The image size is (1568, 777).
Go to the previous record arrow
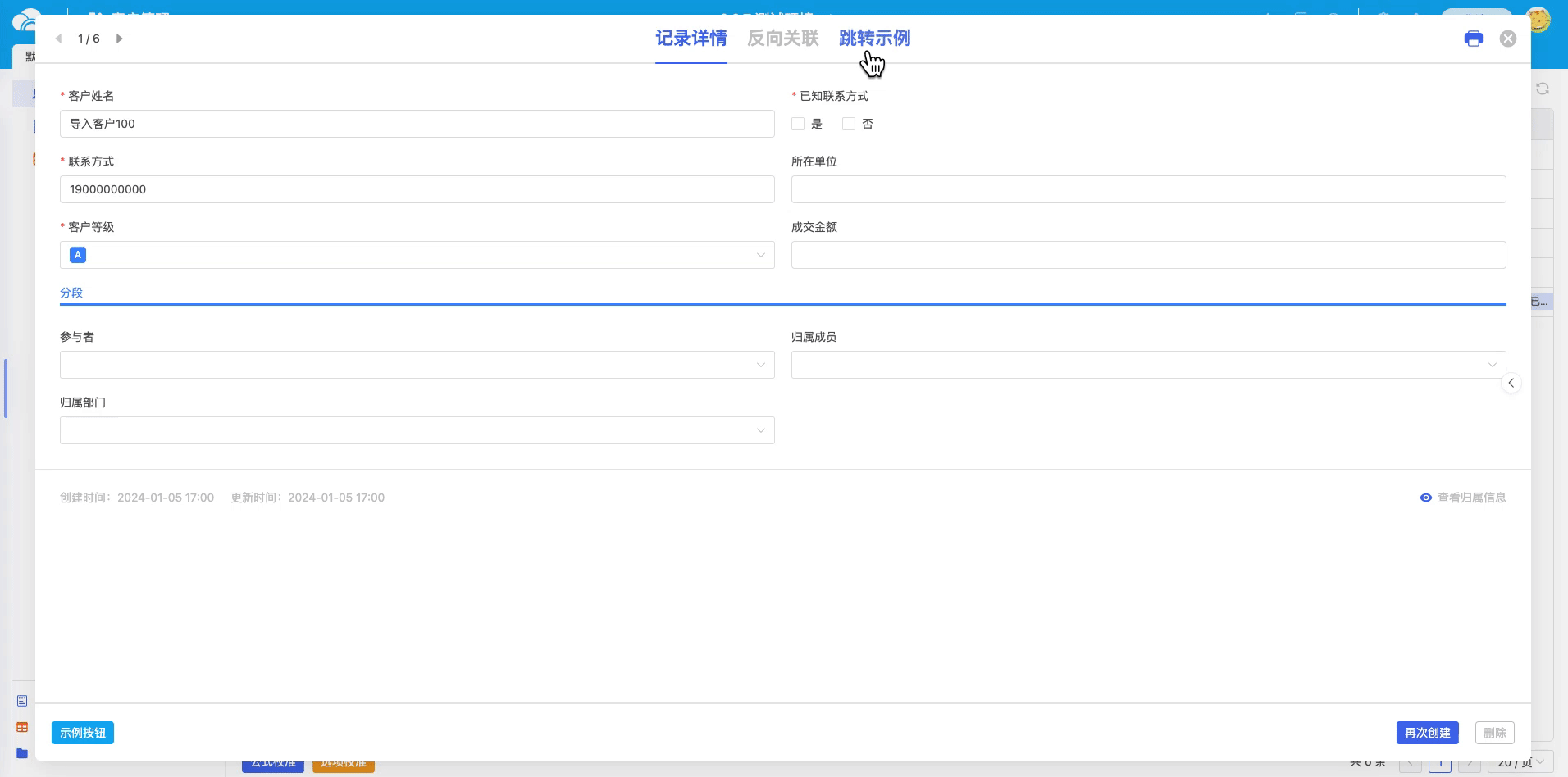coord(59,39)
